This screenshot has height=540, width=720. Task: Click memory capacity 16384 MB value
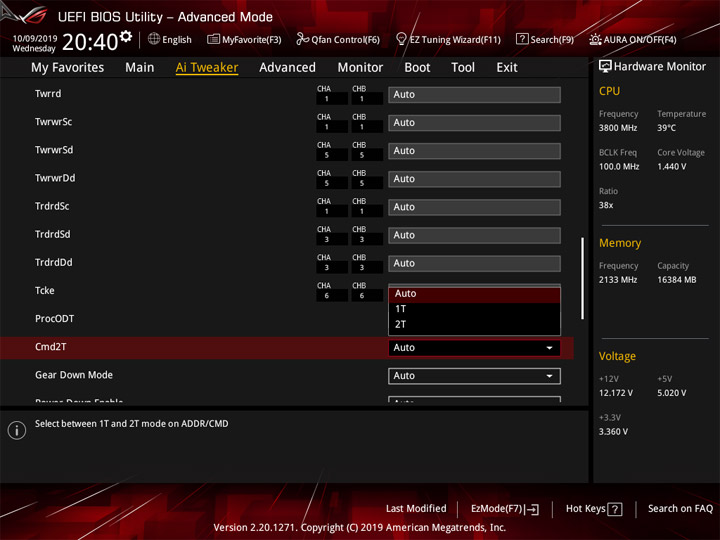(x=676, y=280)
